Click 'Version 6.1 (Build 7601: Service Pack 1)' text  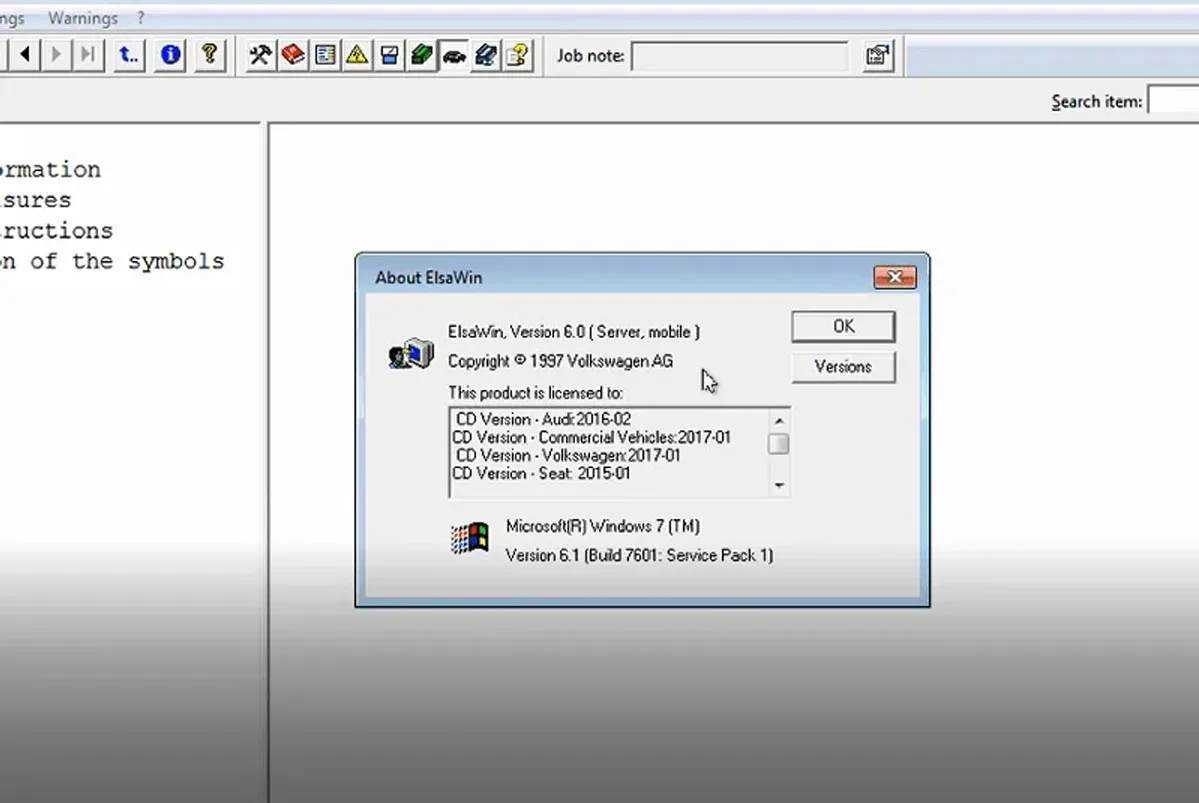coord(639,555)
